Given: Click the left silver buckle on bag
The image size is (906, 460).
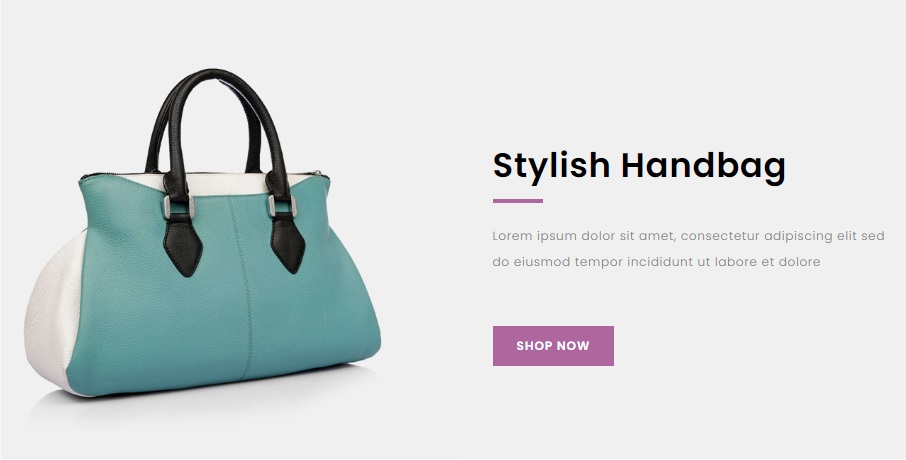Looking at the screenshot, I should coord(178,207).
